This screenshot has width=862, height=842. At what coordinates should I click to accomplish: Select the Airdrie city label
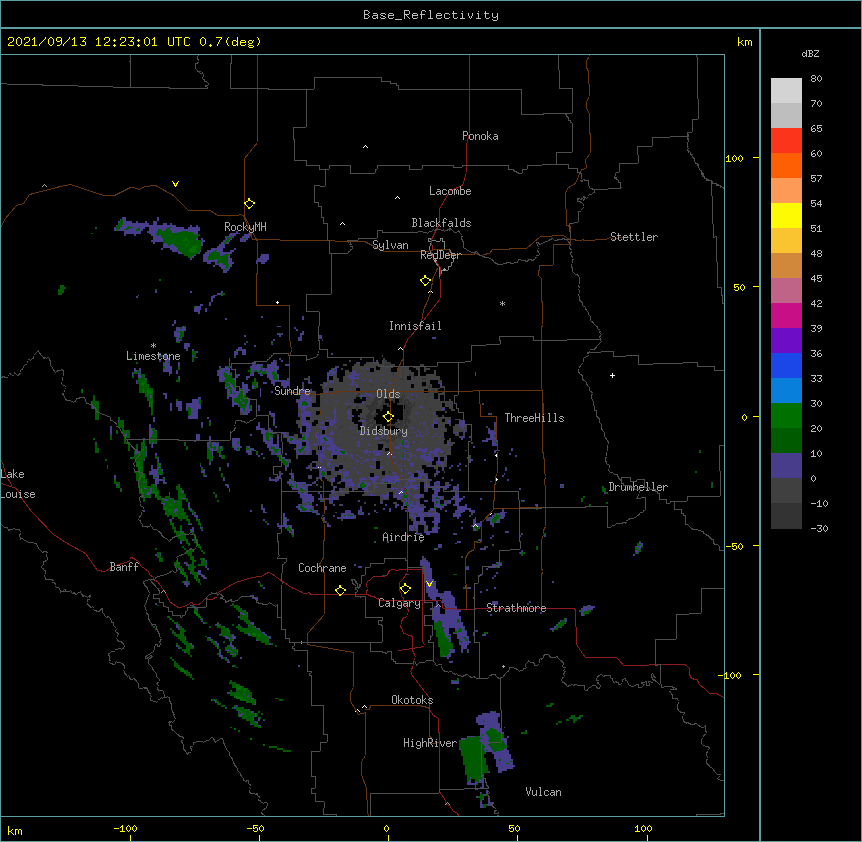404,537
